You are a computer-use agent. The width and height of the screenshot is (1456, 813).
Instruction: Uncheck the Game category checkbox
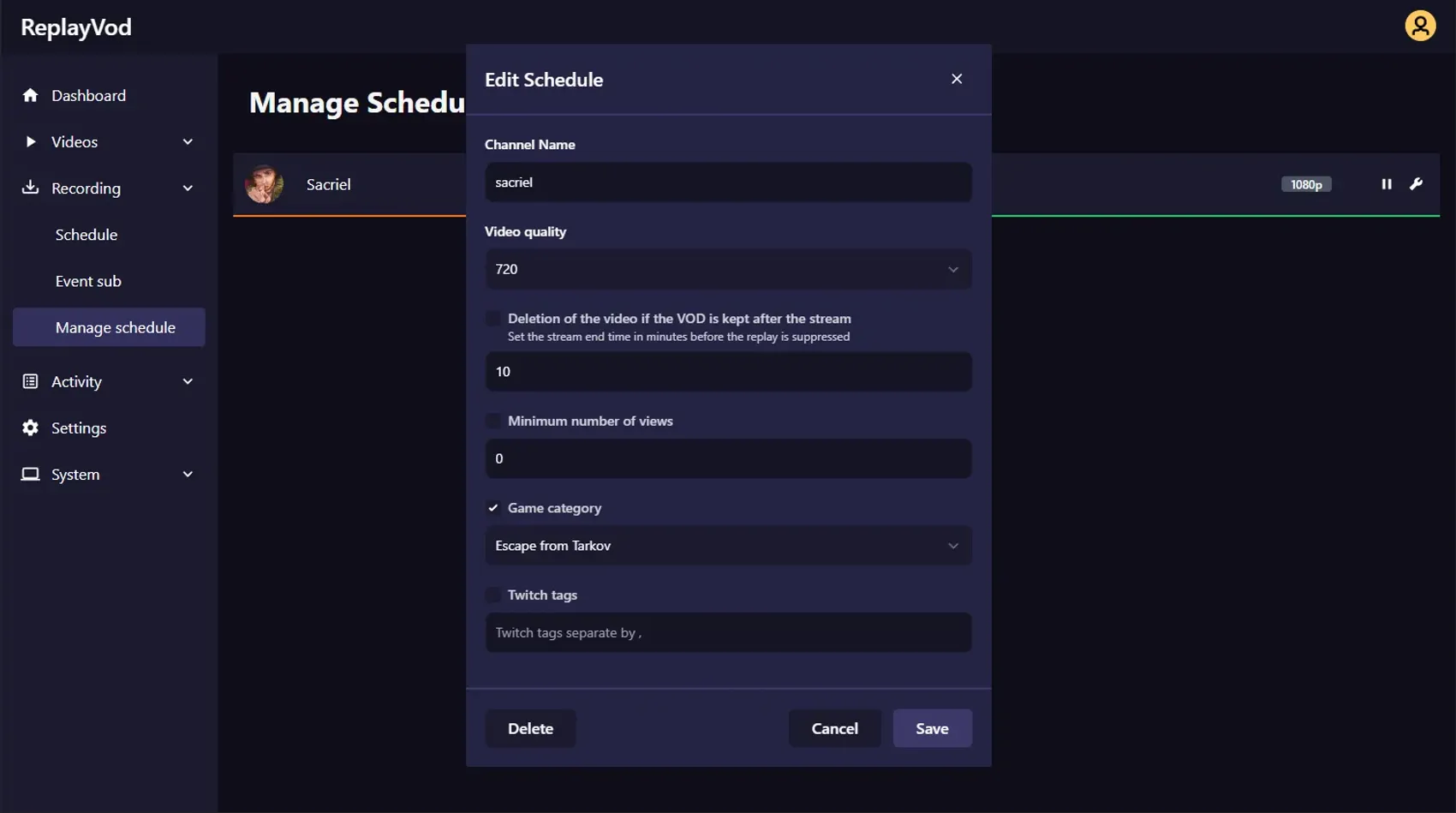point(493,508)
